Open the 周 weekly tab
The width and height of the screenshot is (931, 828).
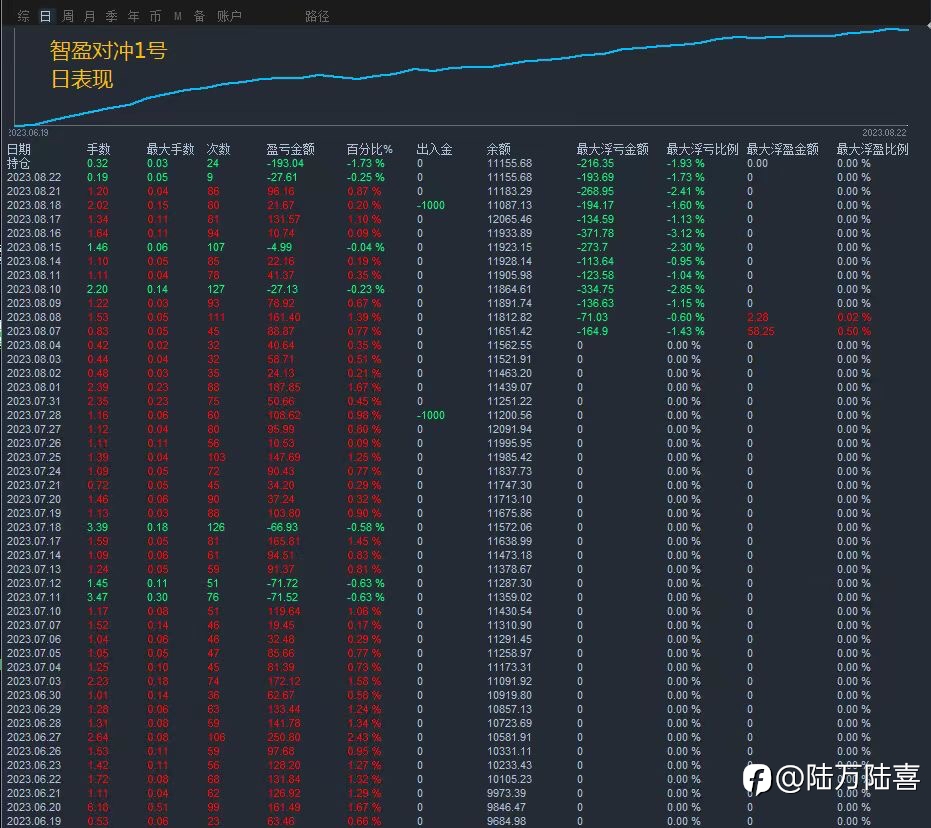click(x=68, y=16)
